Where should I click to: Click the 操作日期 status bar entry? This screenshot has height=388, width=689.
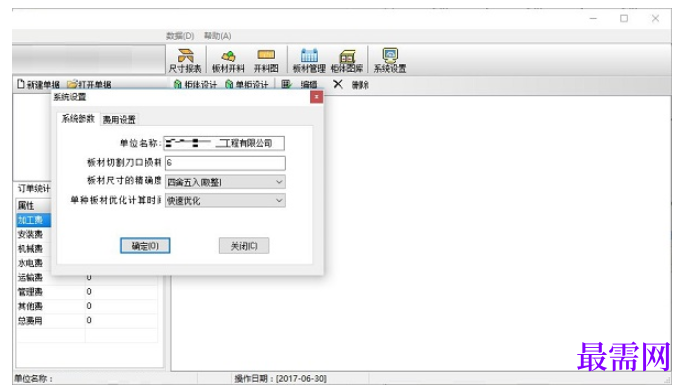[280, 378]
